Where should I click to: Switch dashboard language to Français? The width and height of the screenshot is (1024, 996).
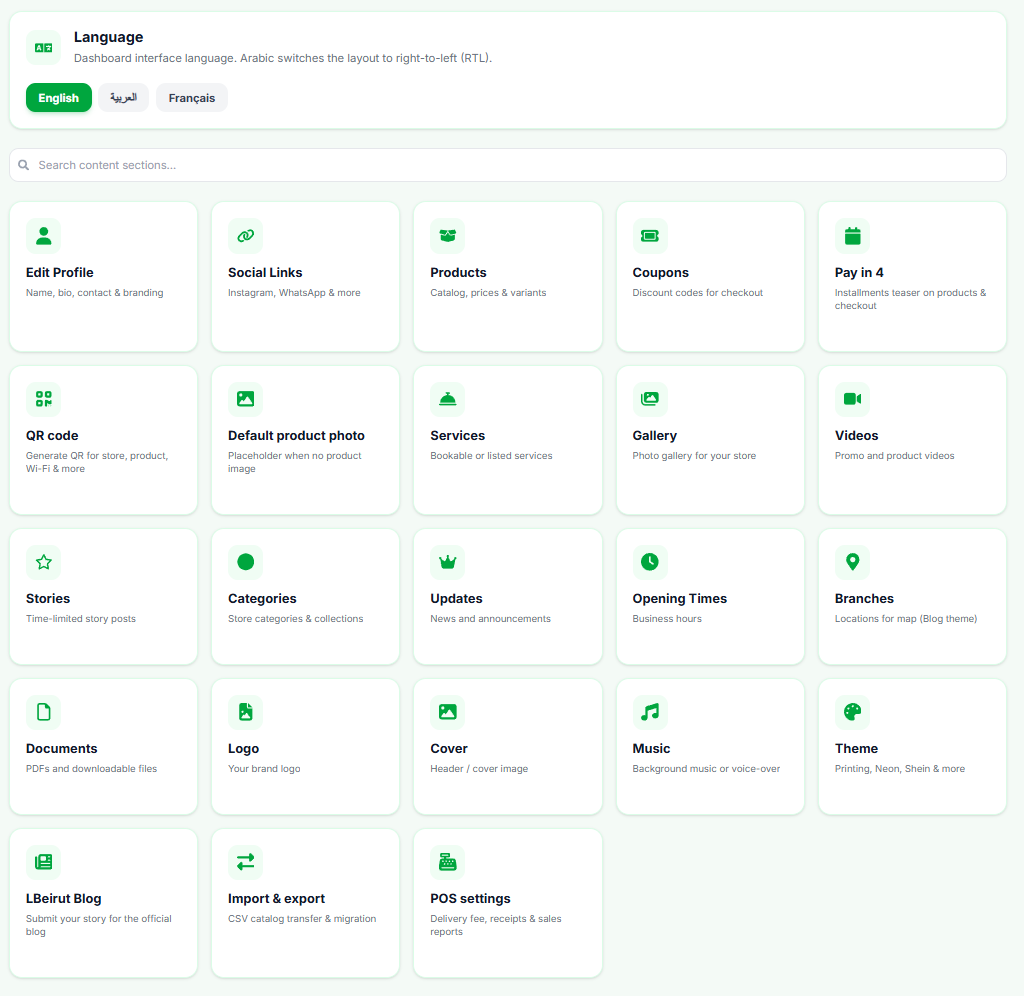pyautogui.click(x=191, y=98)
